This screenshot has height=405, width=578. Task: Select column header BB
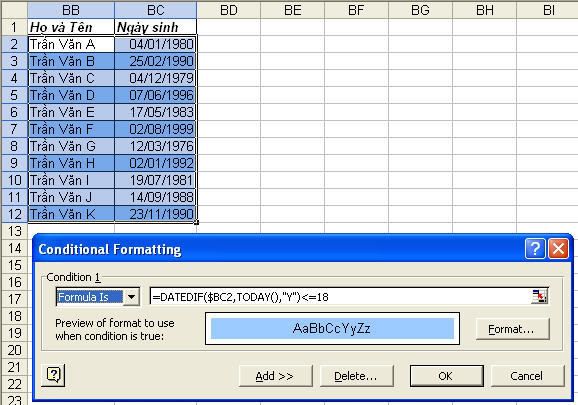pyautogui.click(x=71, y=10)
